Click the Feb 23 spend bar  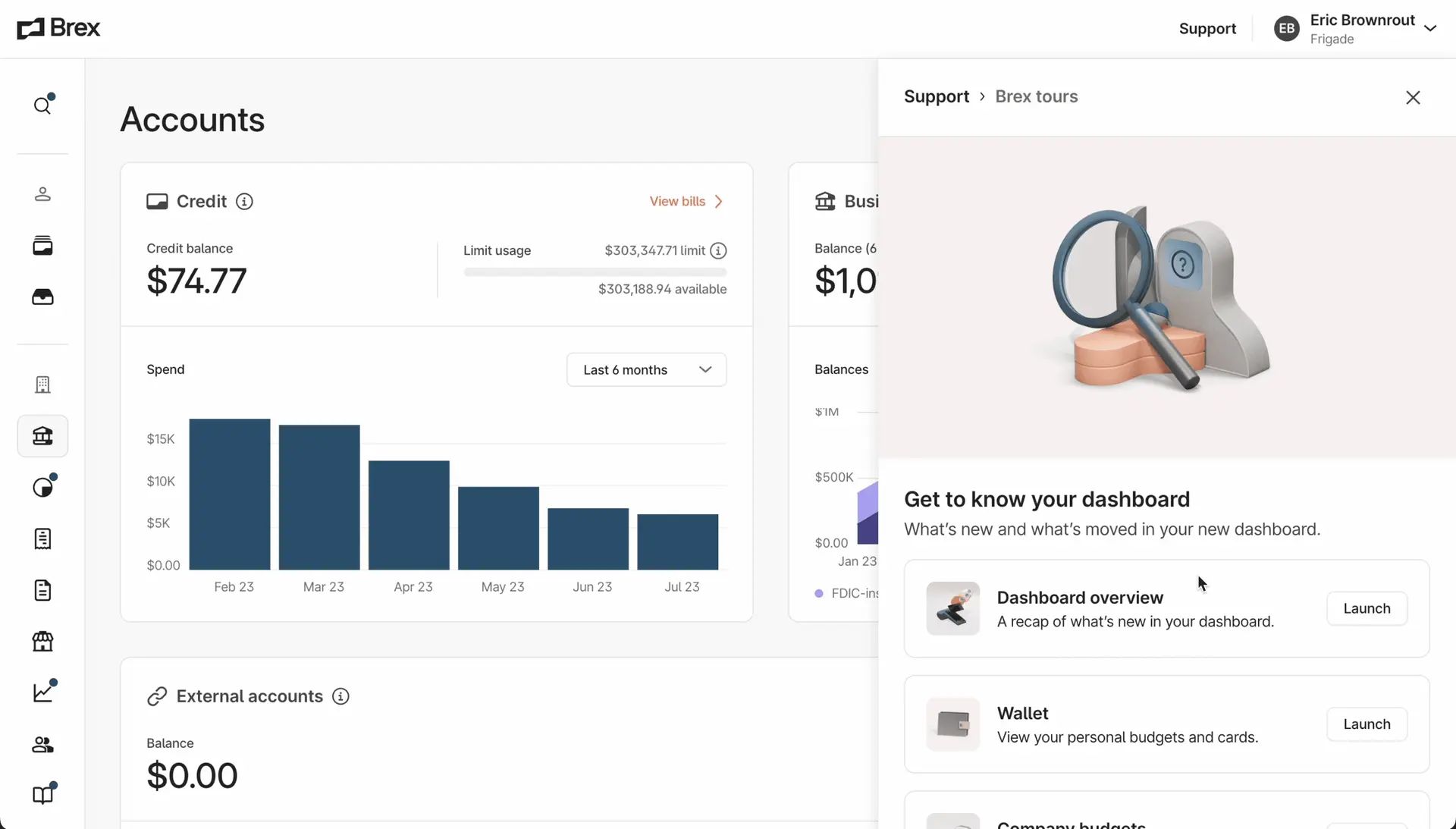pyautogui.click(x=230, y=494)
